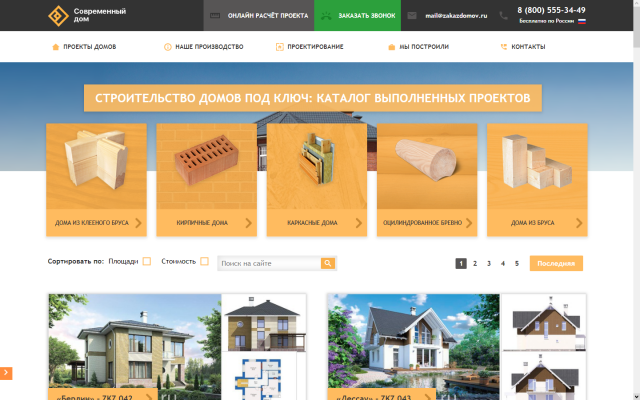This screenshot has width=640, height=400.
Task: Go to page 5
Action: (516, 264)
